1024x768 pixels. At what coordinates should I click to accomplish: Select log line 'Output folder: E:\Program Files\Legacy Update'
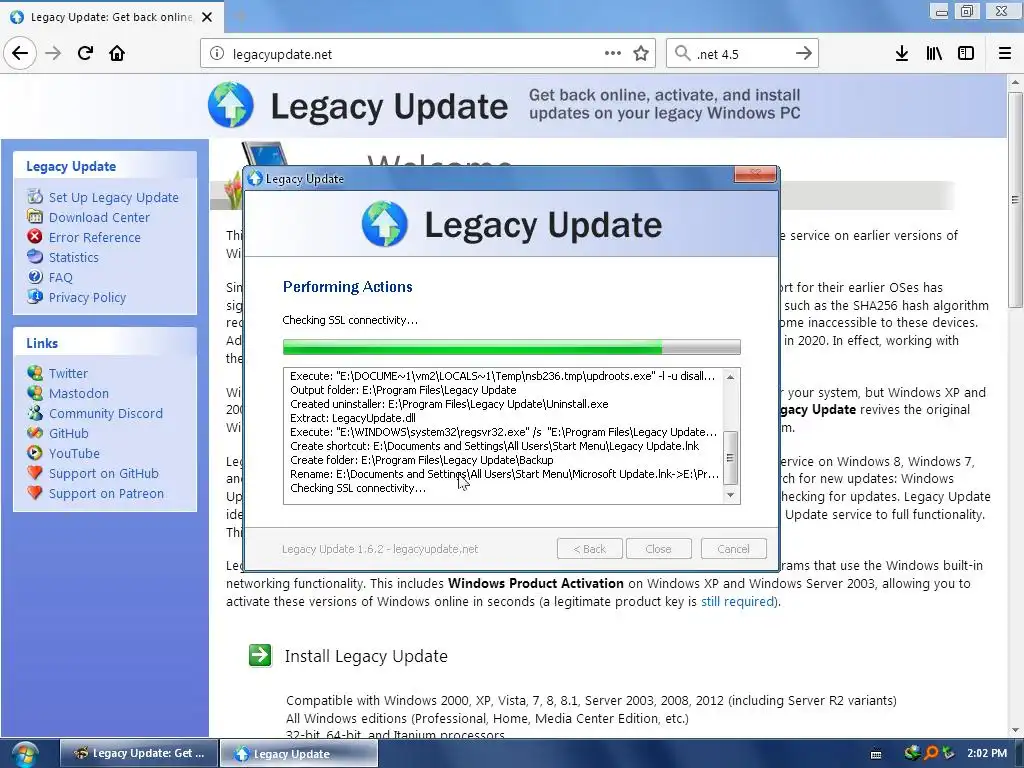pos(403,390)
